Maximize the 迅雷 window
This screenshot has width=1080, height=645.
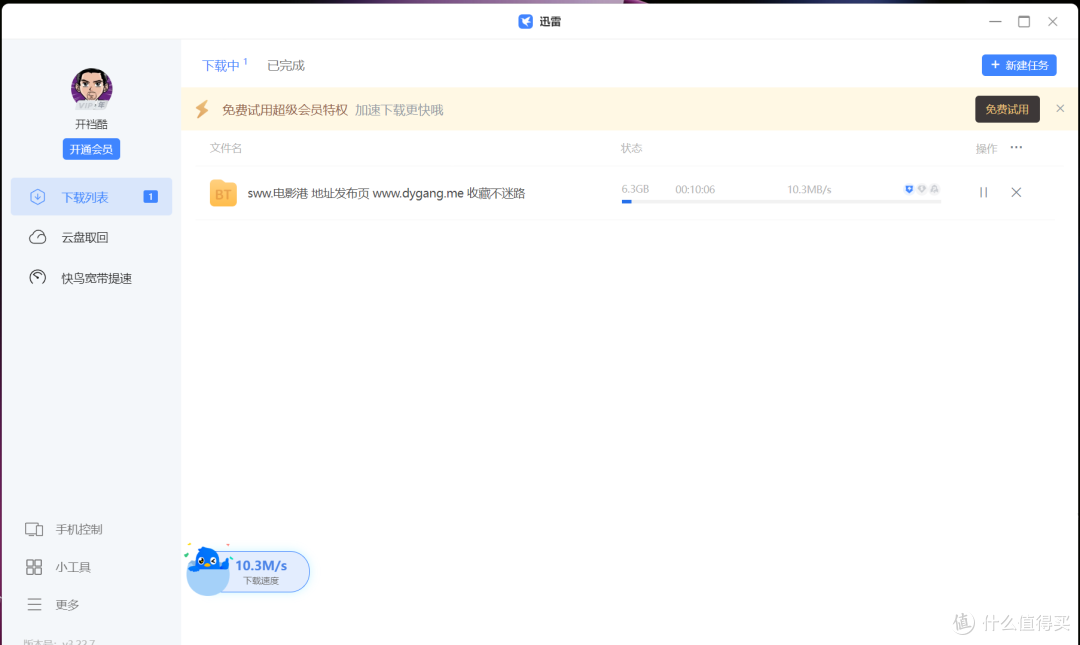(x=1024, y=21)
